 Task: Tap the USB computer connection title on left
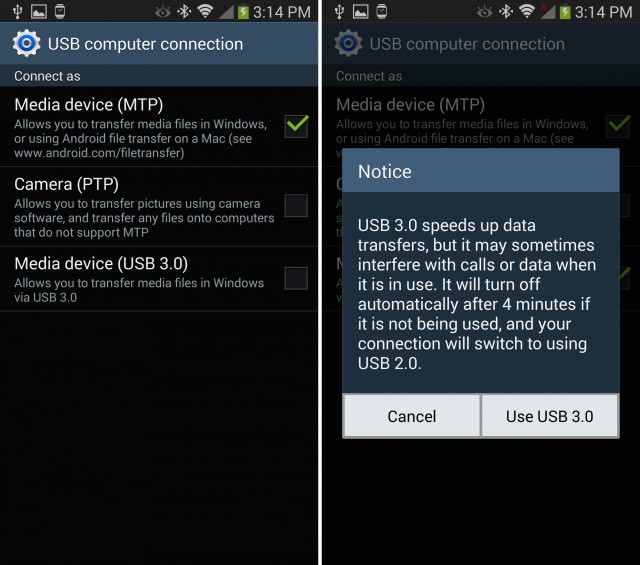point(145,44)
